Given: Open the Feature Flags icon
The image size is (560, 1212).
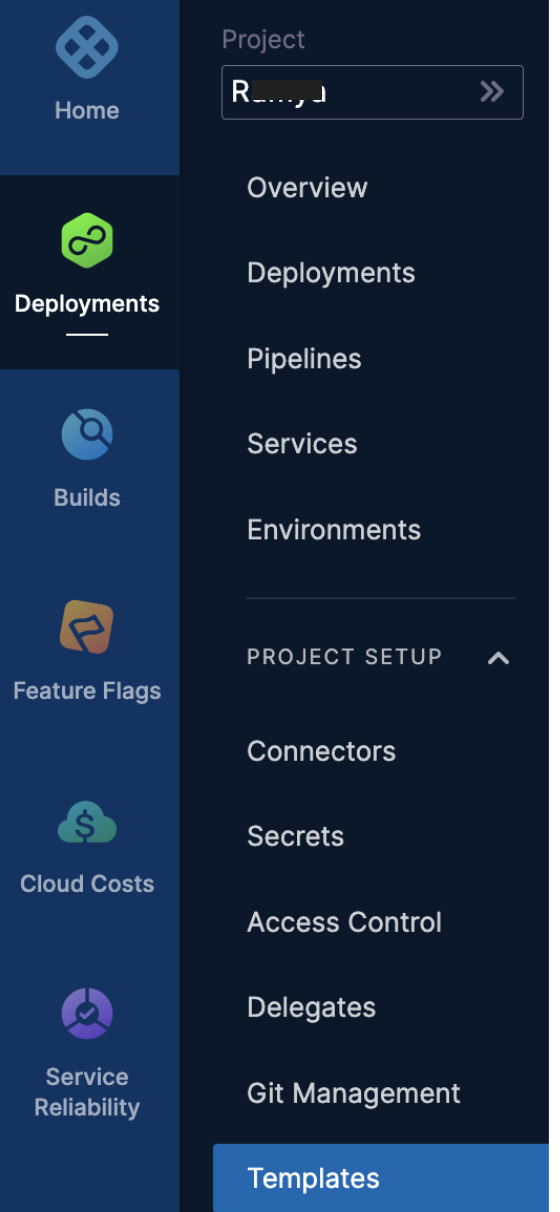Looking at the screenshot, I should [87, 627].
